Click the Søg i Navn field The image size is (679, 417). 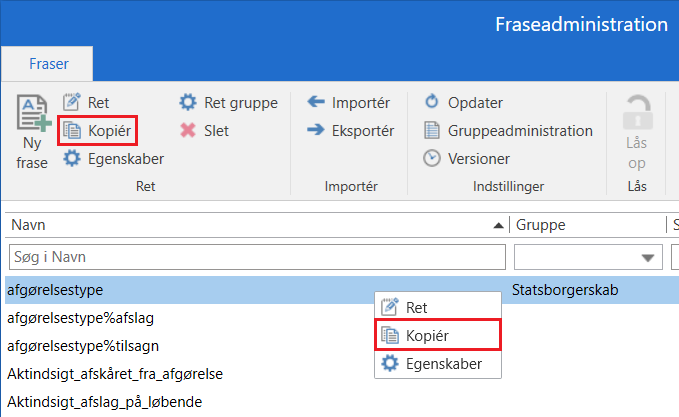point(256,258)
